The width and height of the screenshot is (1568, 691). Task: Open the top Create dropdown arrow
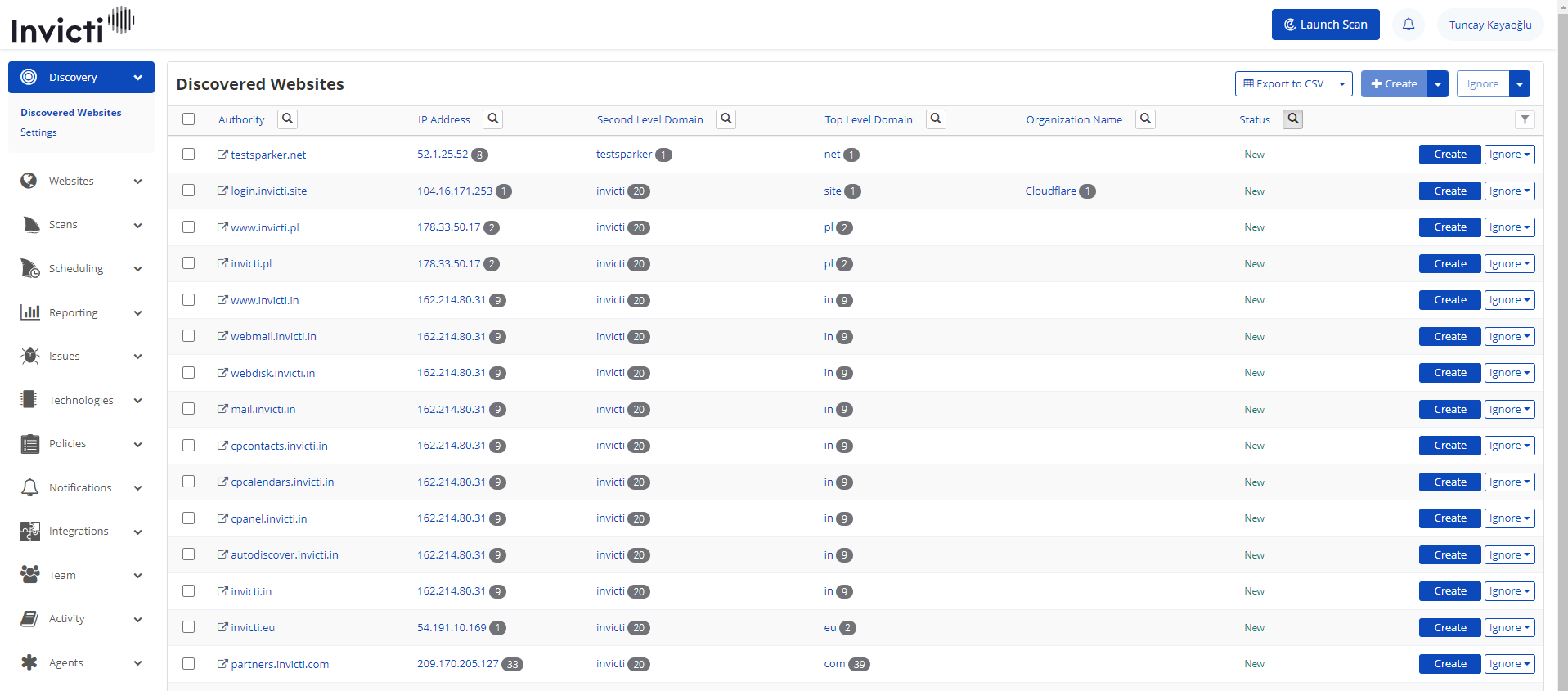coord(1438,83)
